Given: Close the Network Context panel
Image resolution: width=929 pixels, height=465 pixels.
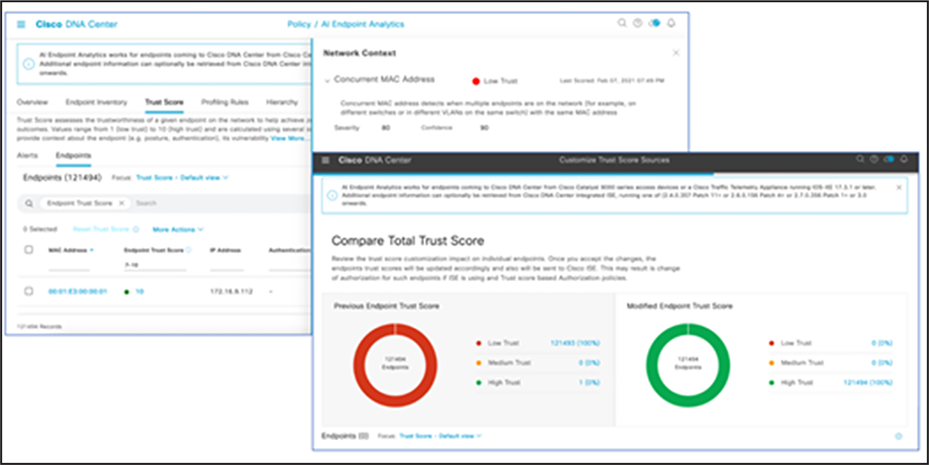Looking at the screenshot, I should pos(676,53).
